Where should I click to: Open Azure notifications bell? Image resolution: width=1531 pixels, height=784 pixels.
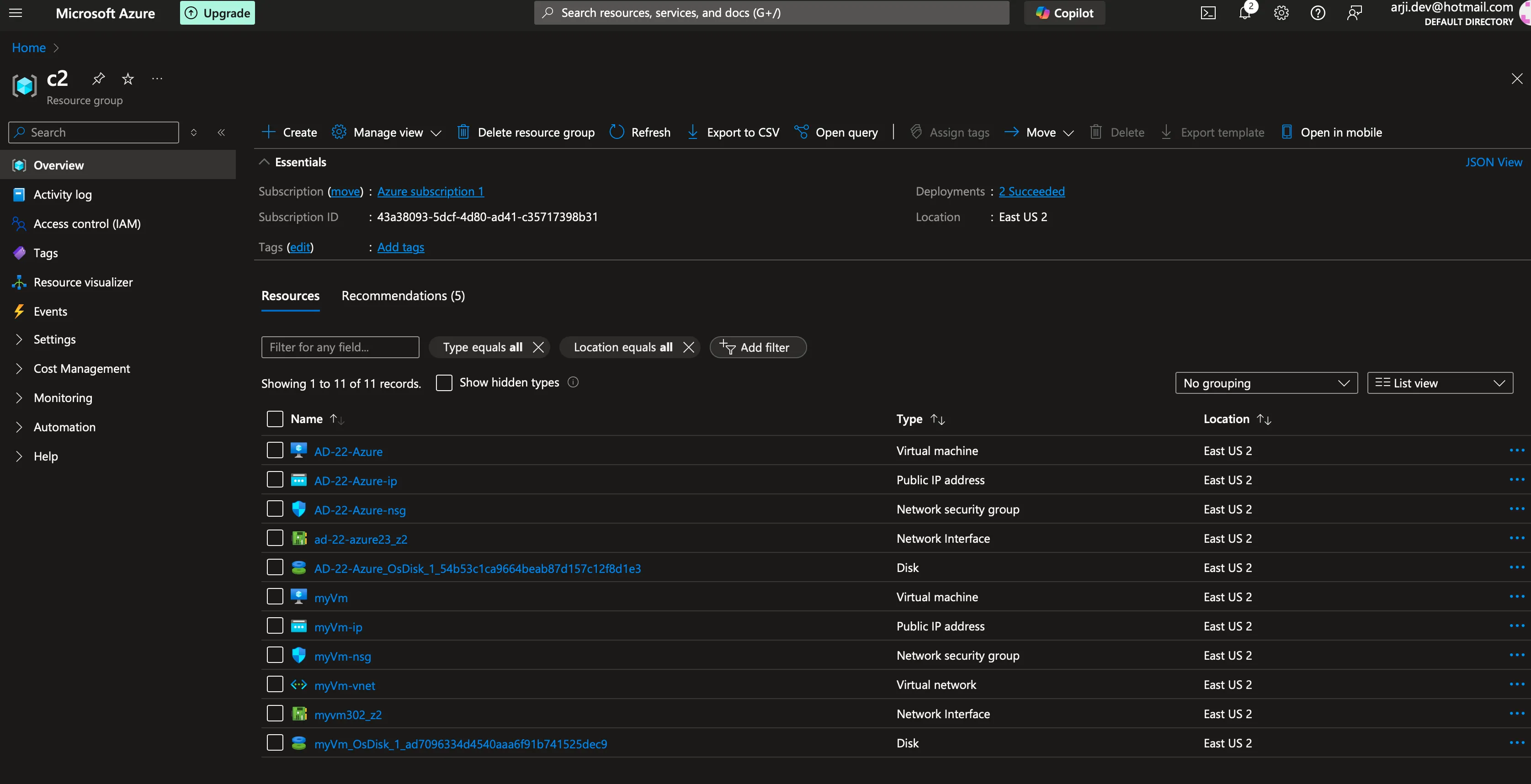coord(1244,12)
